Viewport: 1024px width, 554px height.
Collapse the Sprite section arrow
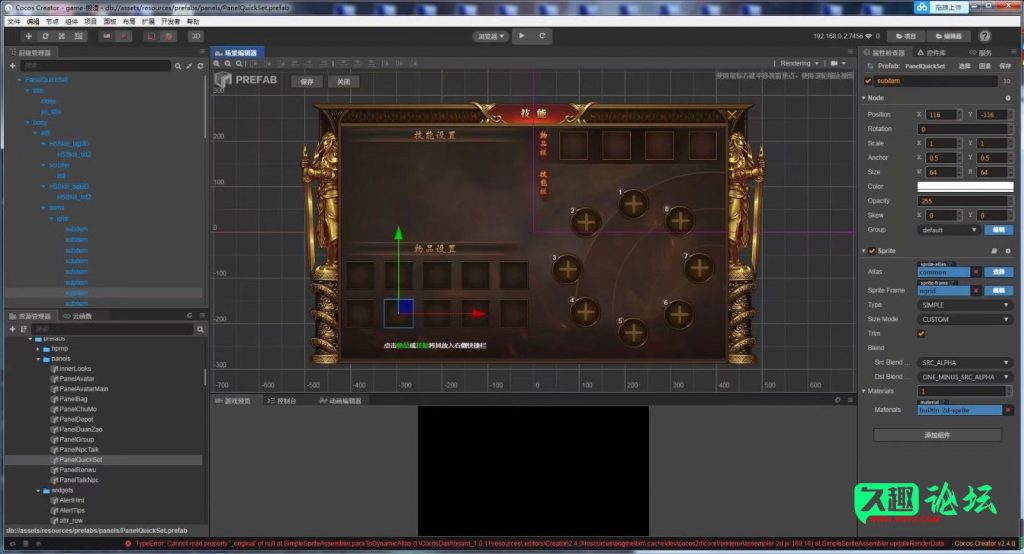(863, 251)
